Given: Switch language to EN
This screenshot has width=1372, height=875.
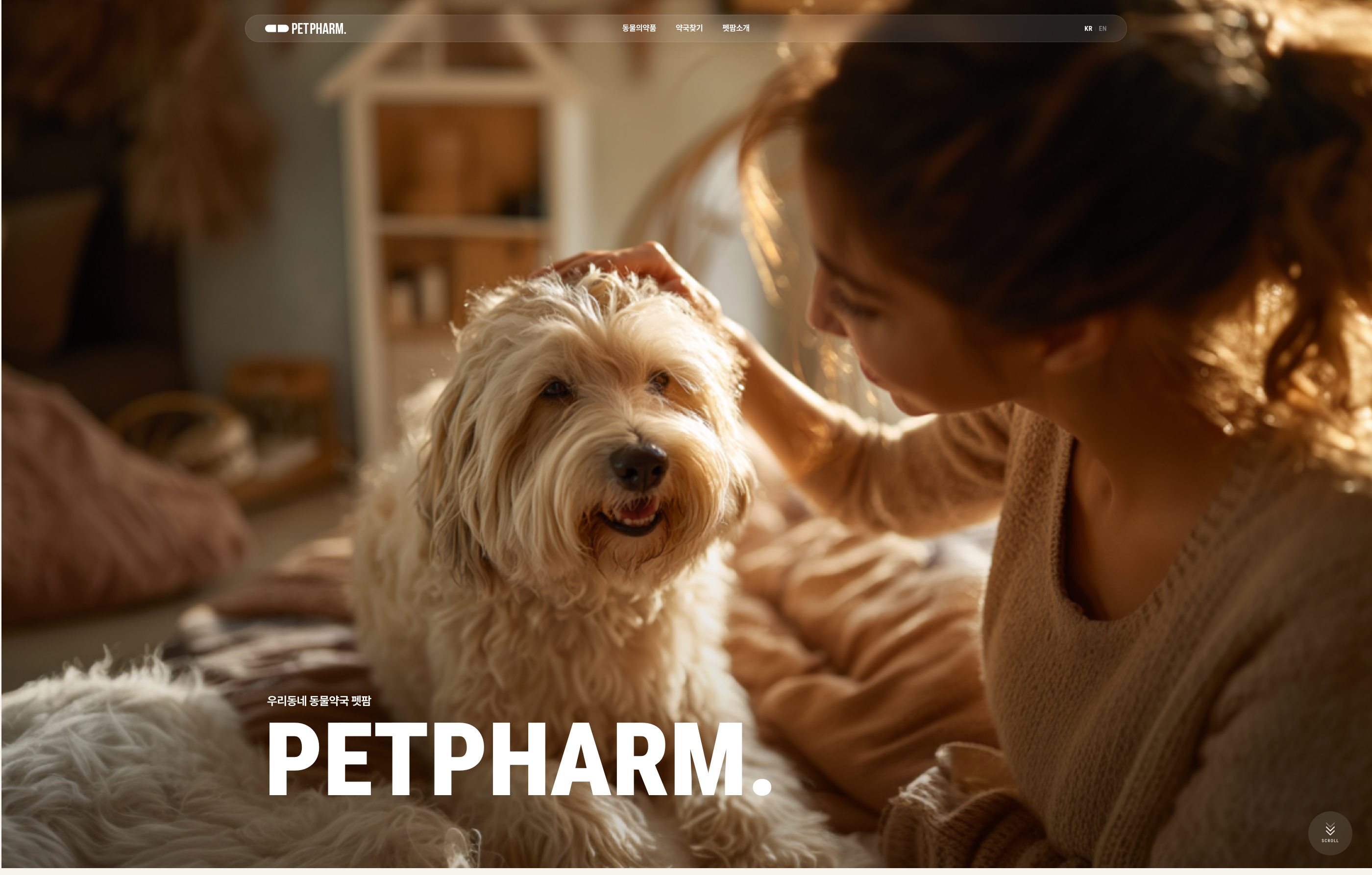Looking at the screenshot, I should (x=1102, y=28).
